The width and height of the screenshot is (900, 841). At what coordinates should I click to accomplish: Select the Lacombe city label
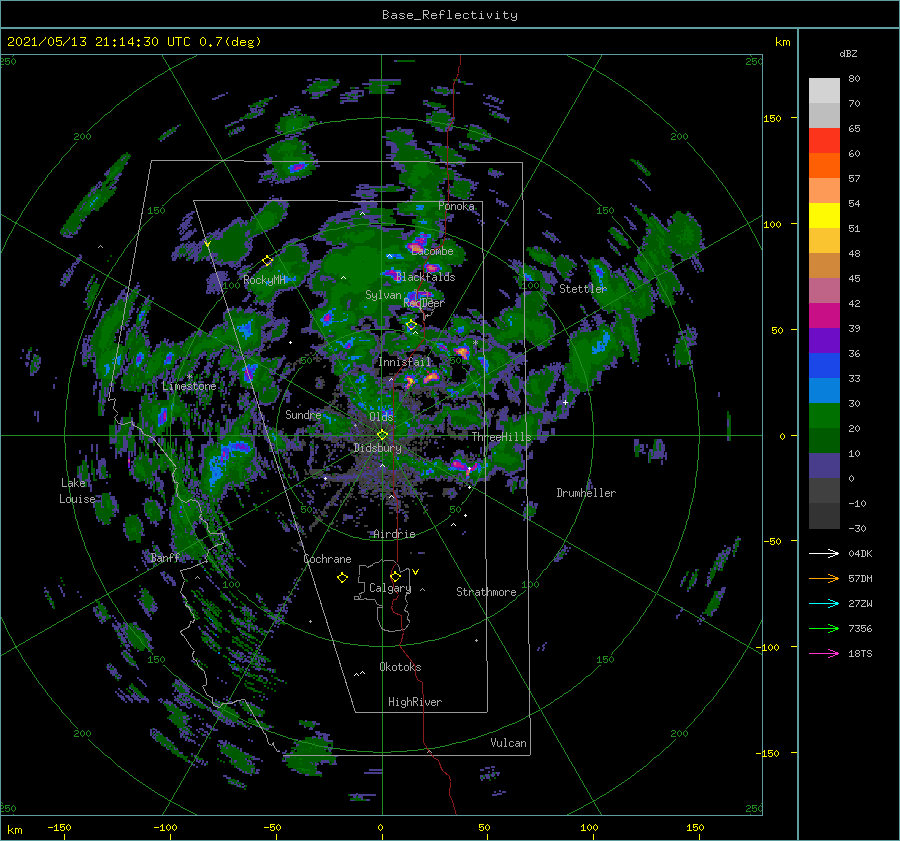click(x=432, y=251)
